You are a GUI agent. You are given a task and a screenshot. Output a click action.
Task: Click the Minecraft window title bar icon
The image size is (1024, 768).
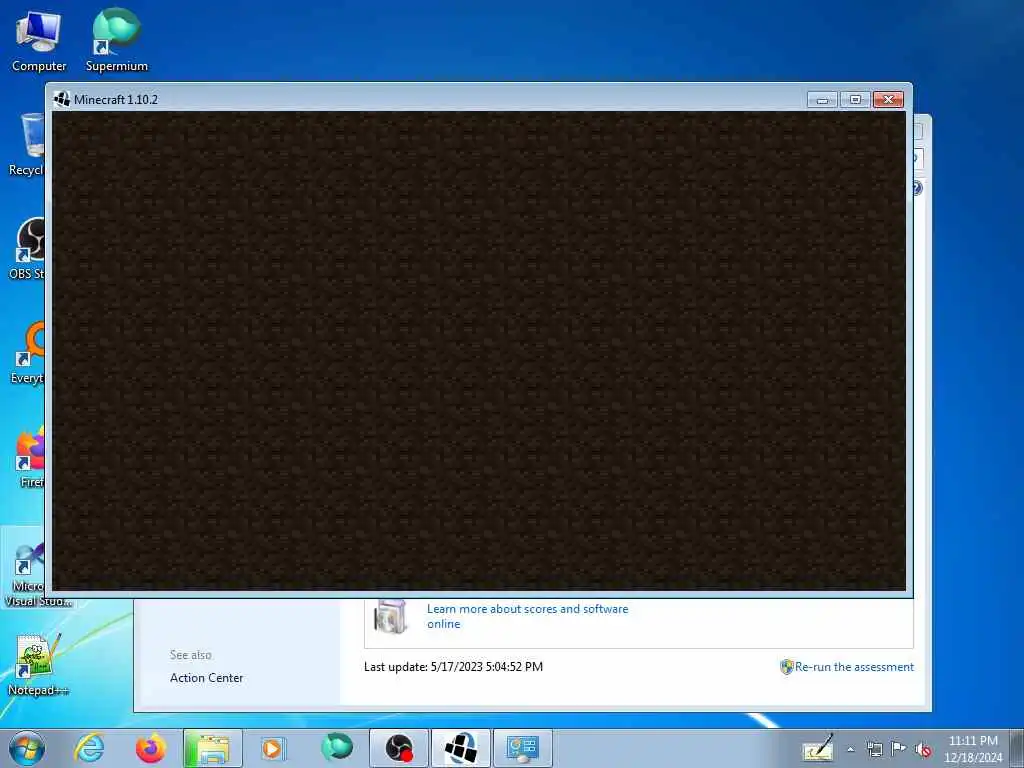[x=61, y=99]
